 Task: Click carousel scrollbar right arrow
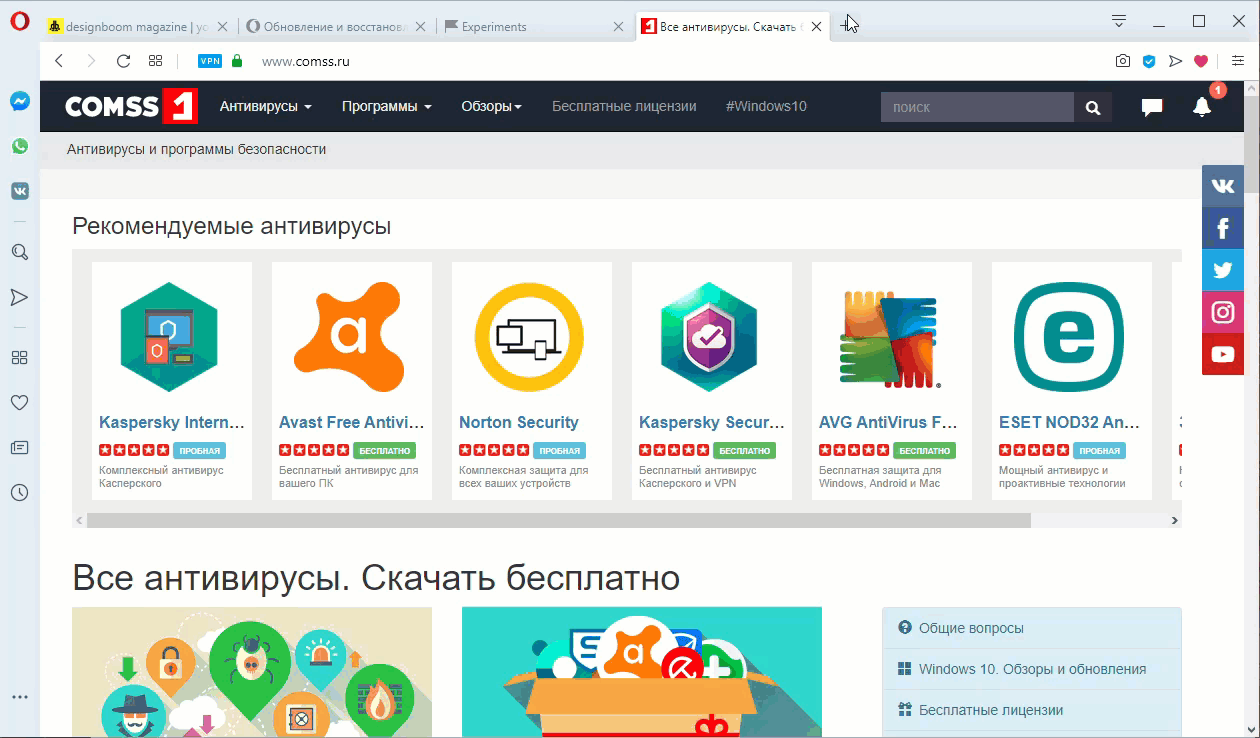[x=1175, y=520]
